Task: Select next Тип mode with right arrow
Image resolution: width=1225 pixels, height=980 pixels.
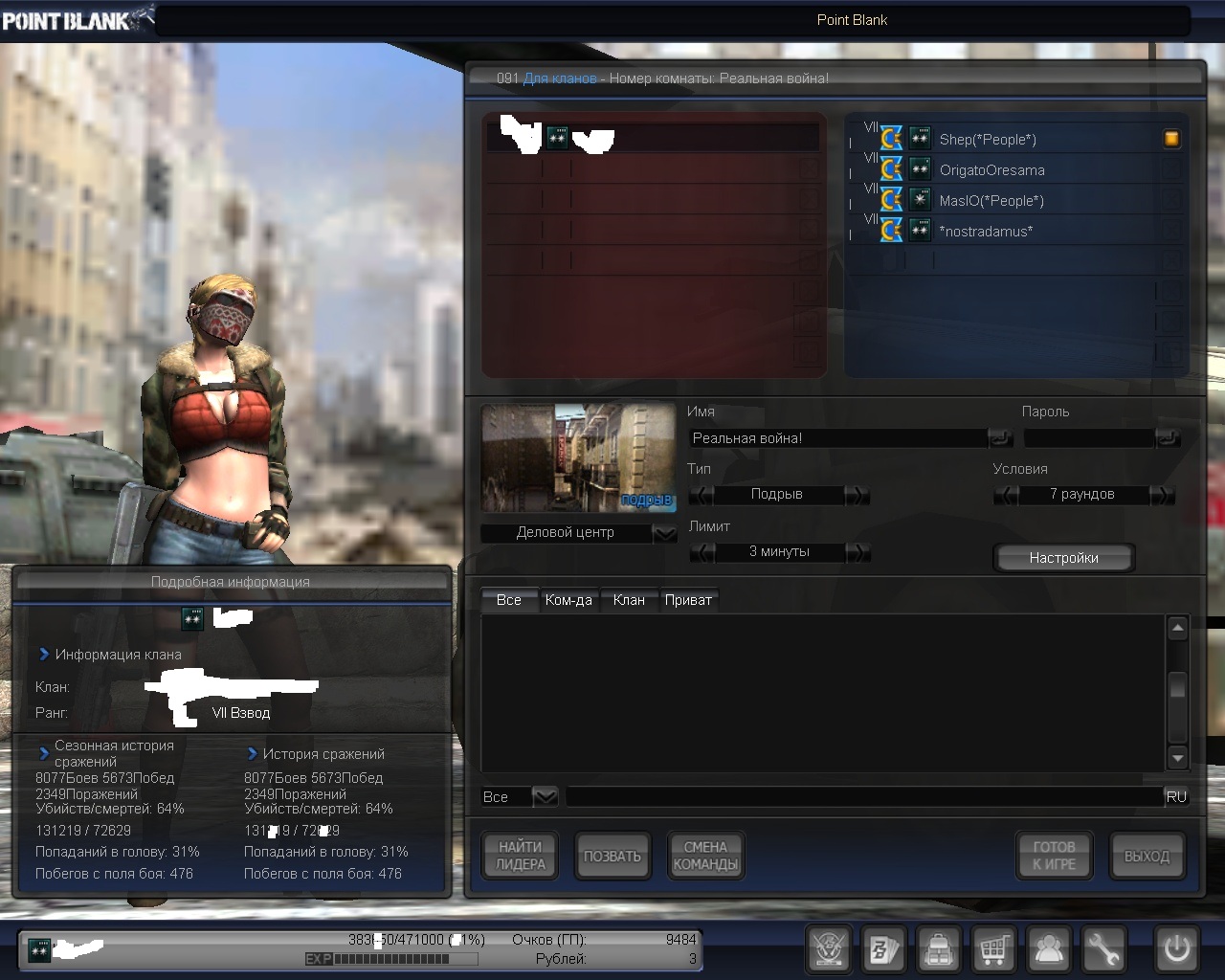Action: pos(857,495)
